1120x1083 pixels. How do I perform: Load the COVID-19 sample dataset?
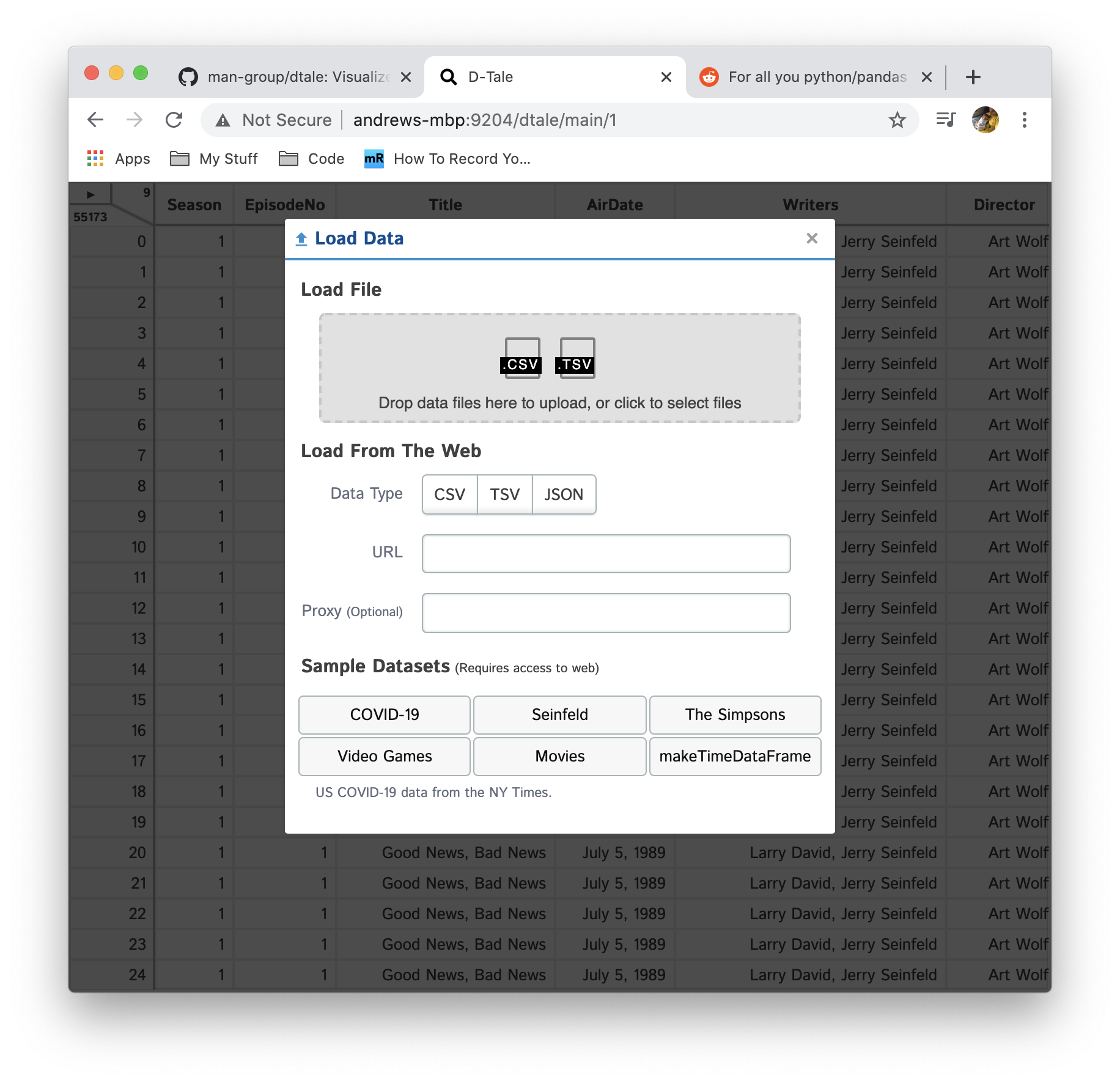point(385,715)
